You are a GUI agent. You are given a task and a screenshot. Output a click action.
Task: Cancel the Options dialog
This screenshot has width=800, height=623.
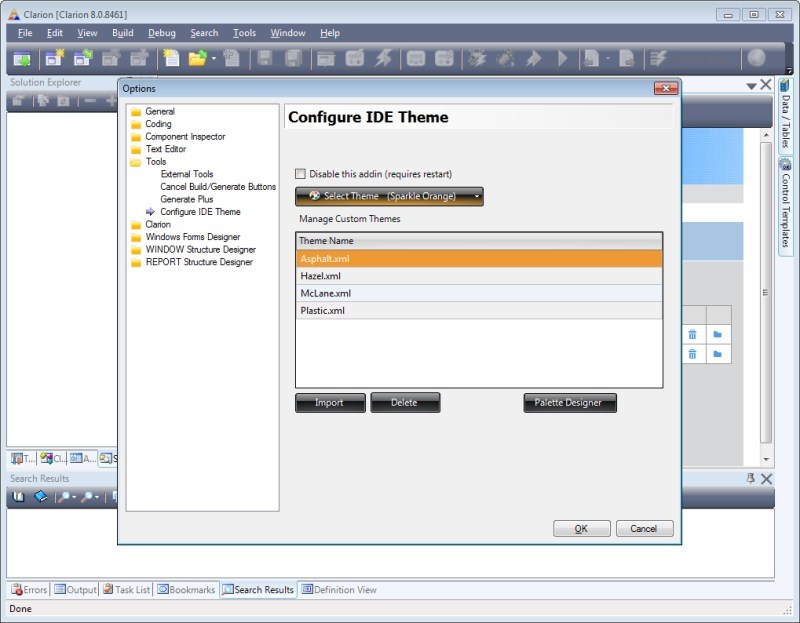click(644, 529)
